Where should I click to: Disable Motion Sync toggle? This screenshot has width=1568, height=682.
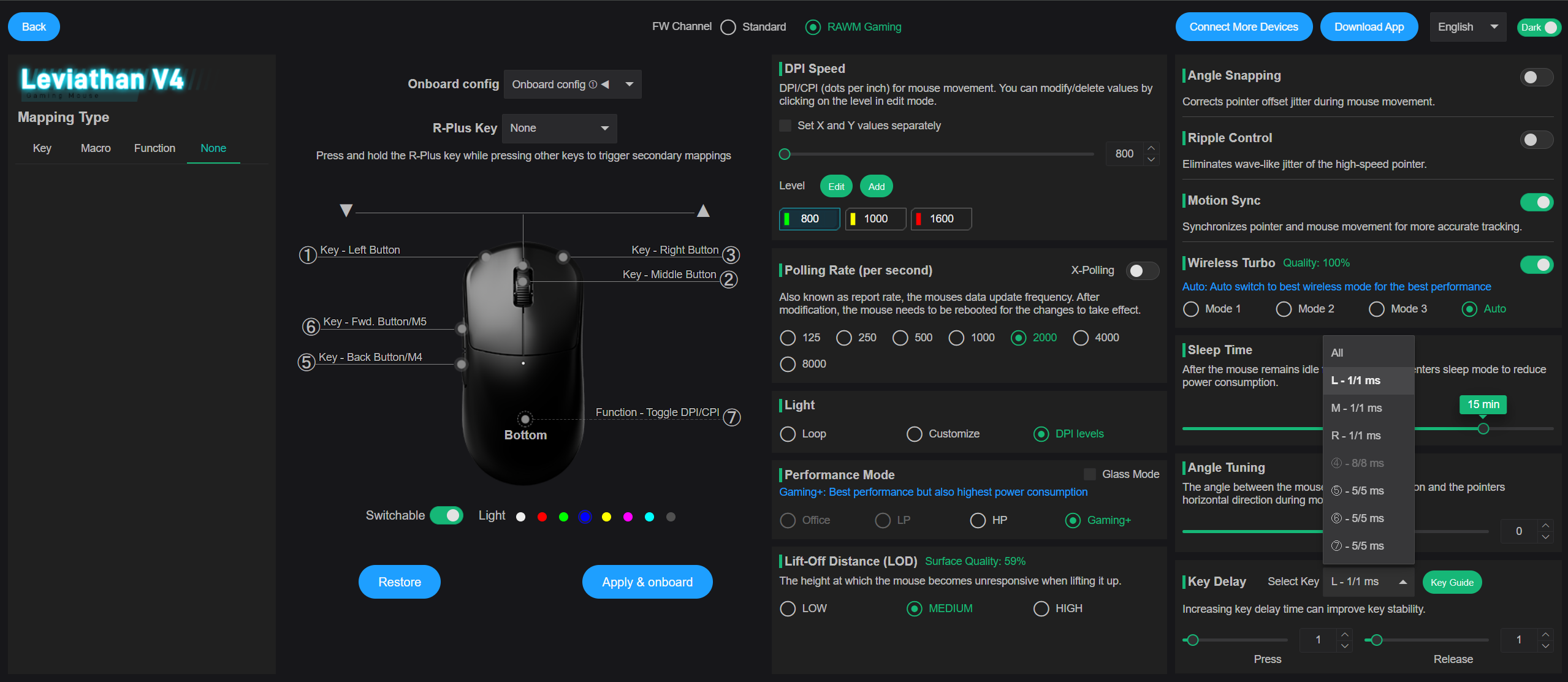tap(1536, 202)
